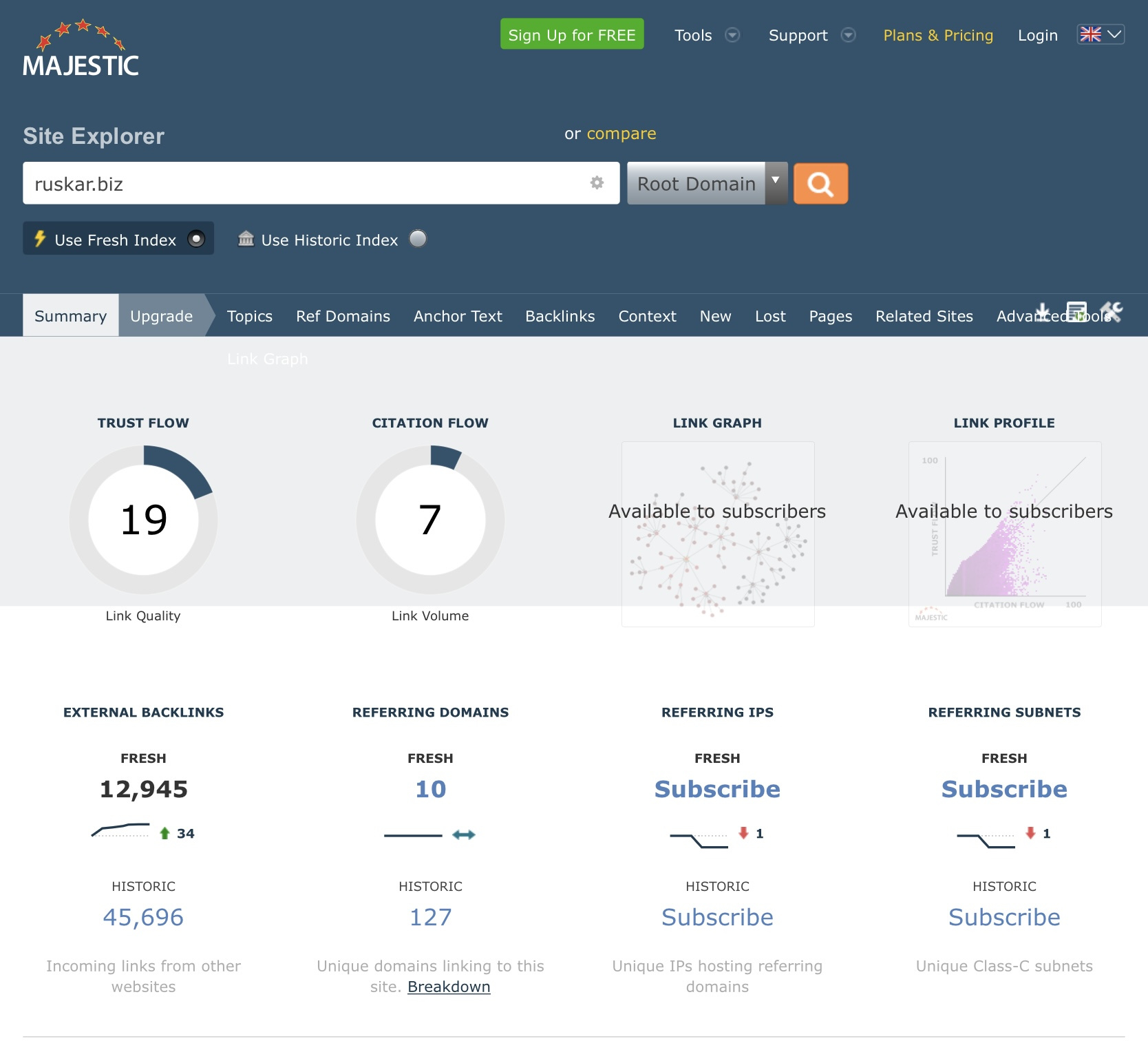Click the bank building Historic Index icon
Screen dimensions: 1148x1052
click(246, 239)
